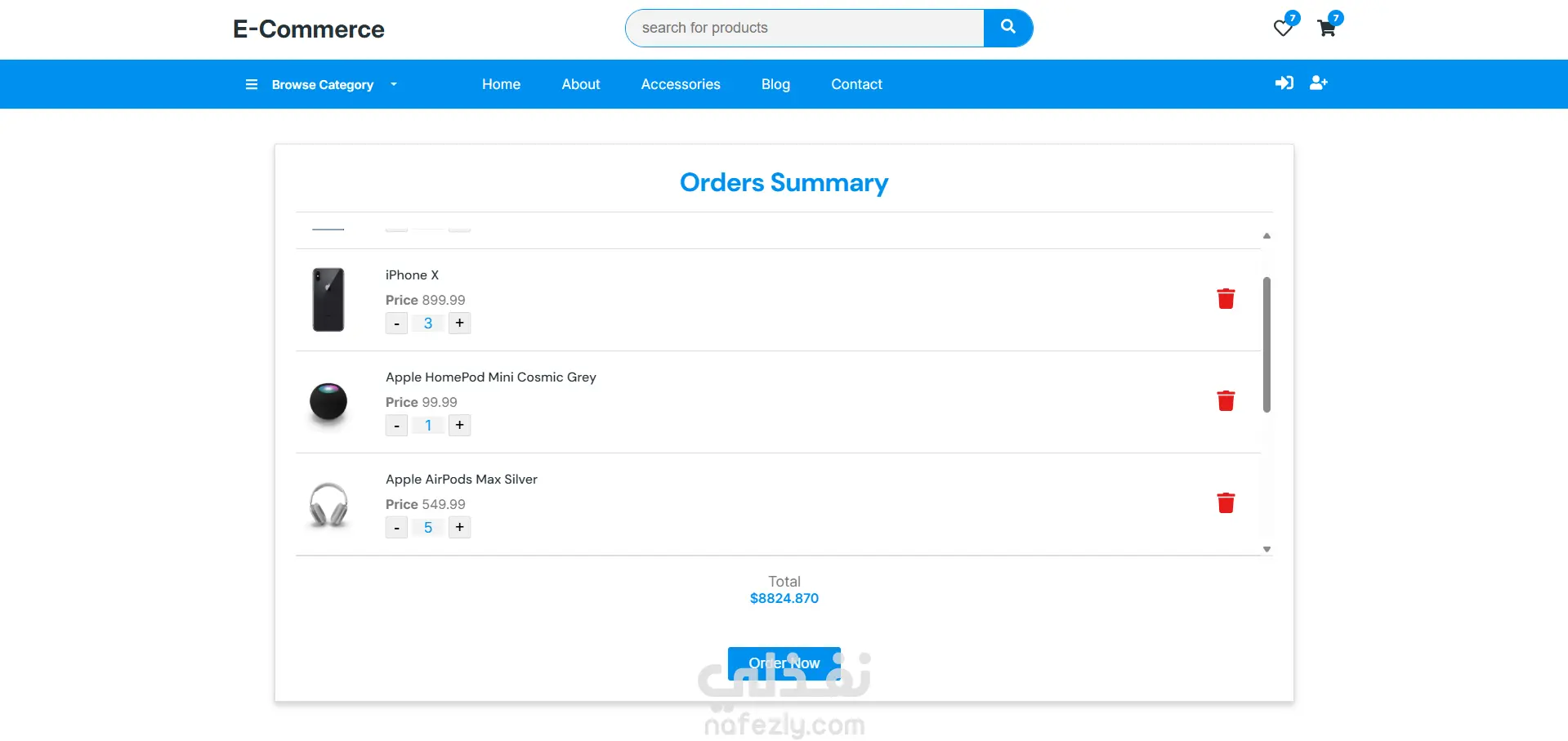Delete iPhone X from the order

point(1226,299)
